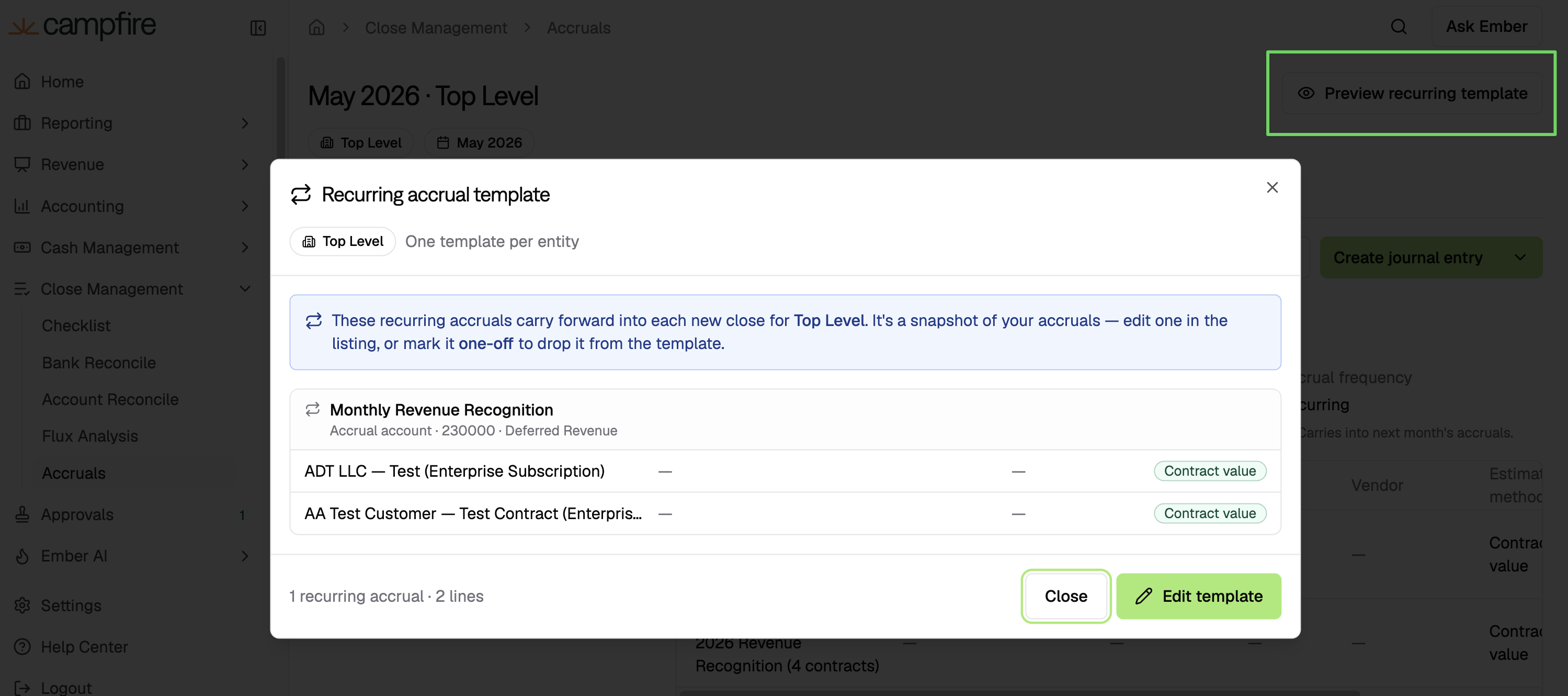Click the Accruals breadcrumb

[x=578, y=27]
